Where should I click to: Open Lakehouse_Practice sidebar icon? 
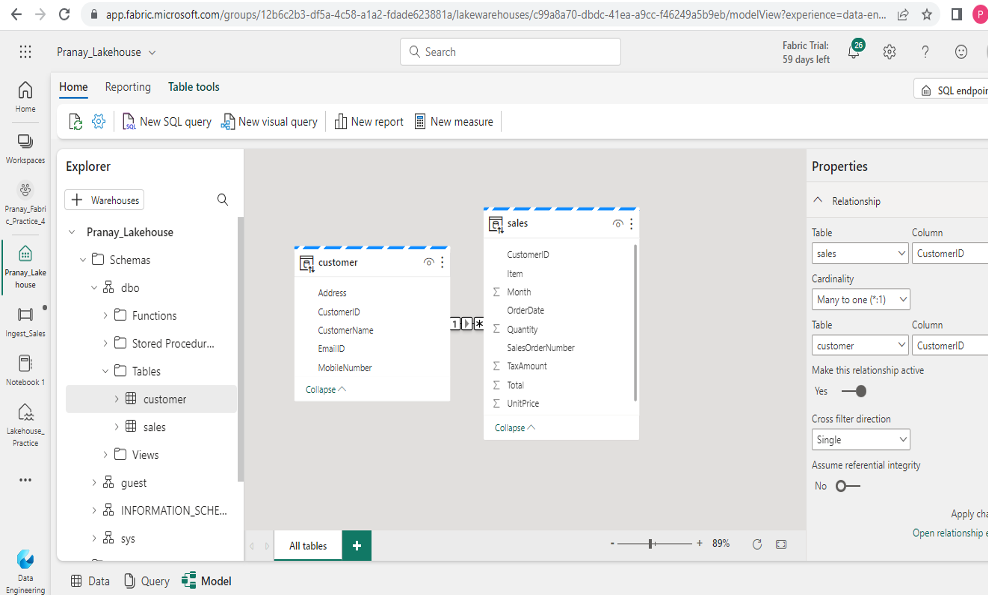25,424
